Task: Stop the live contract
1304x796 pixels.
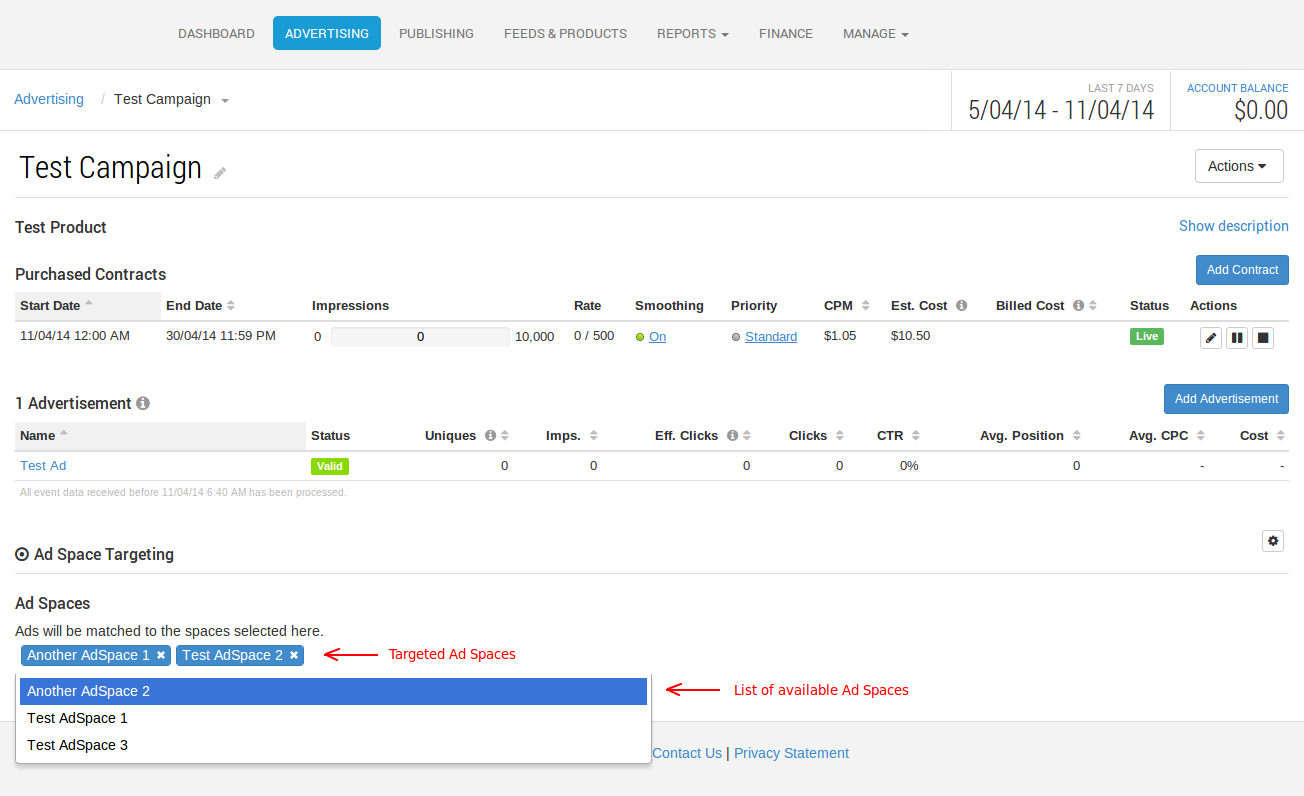Action: click(x=1263, y=338)
